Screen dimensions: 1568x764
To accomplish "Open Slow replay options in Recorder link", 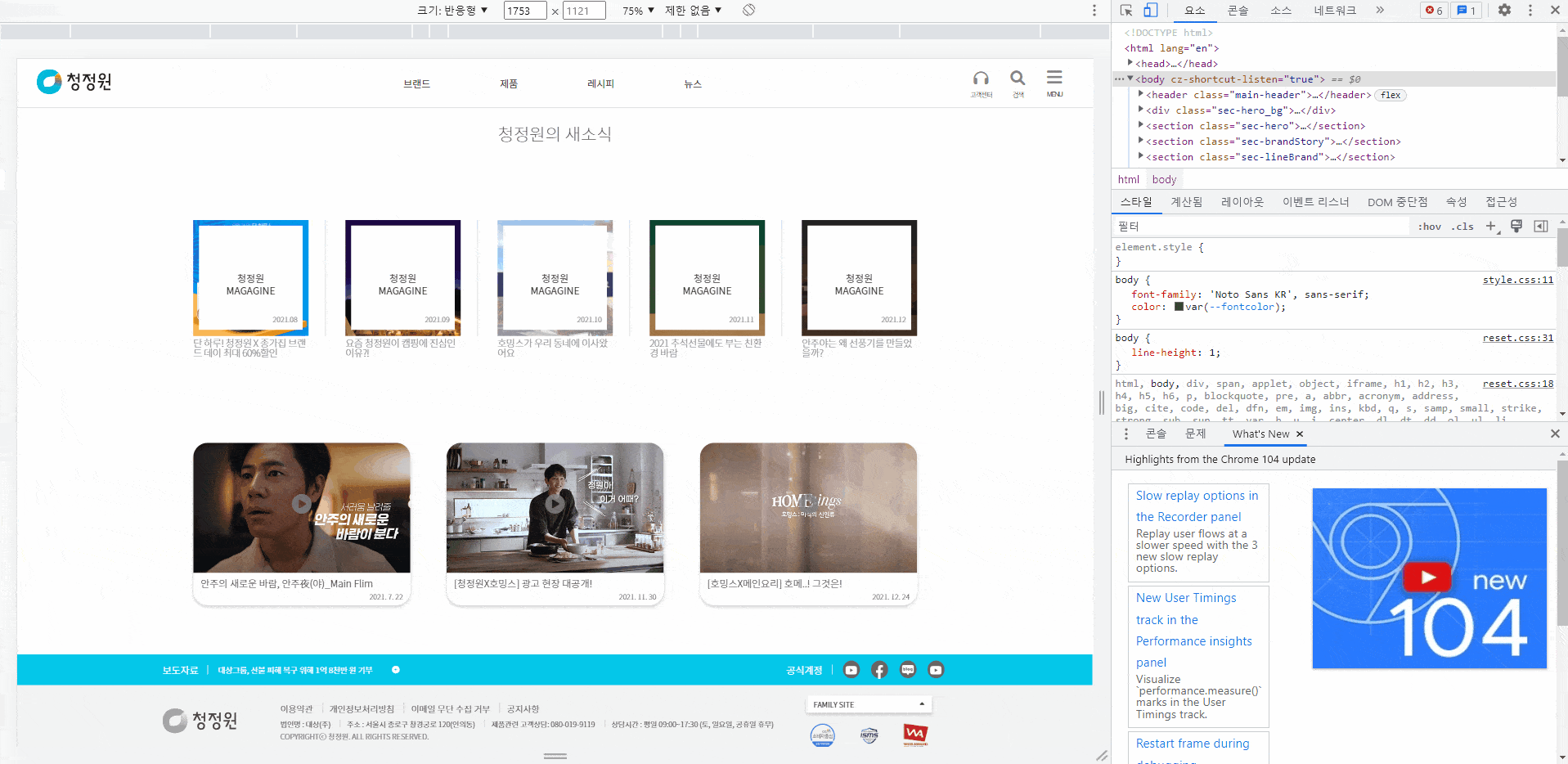I will (1197, 506).
